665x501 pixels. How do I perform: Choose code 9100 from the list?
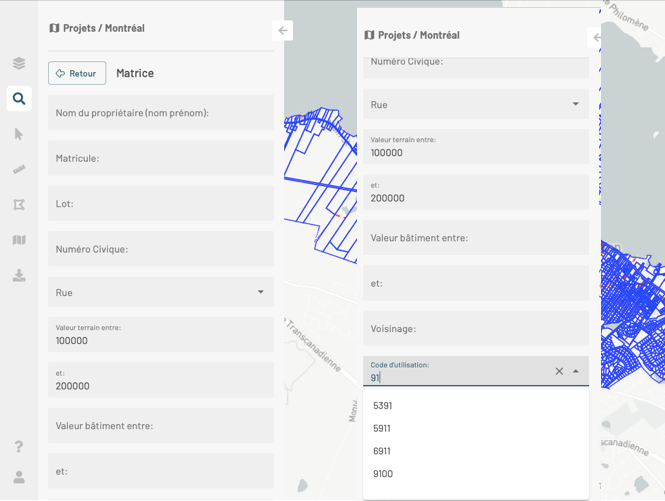(382, 474)
